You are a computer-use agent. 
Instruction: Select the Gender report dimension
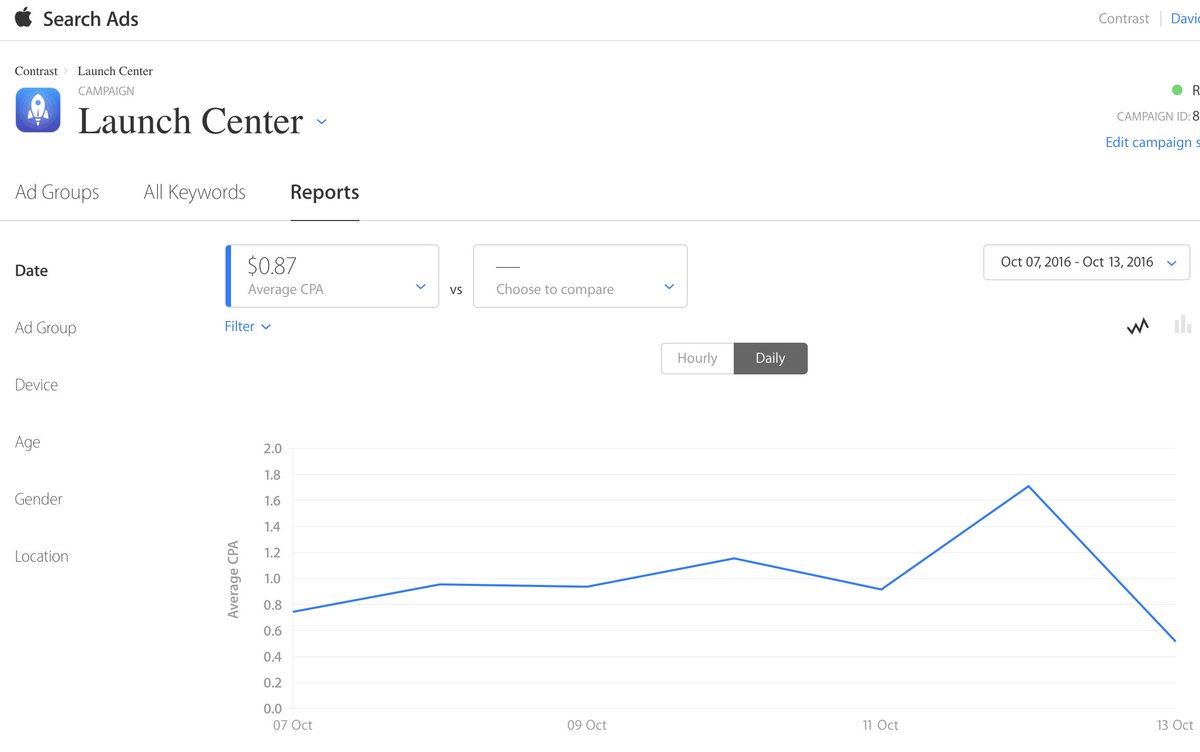pyautogui.click(x=39, y=499)
